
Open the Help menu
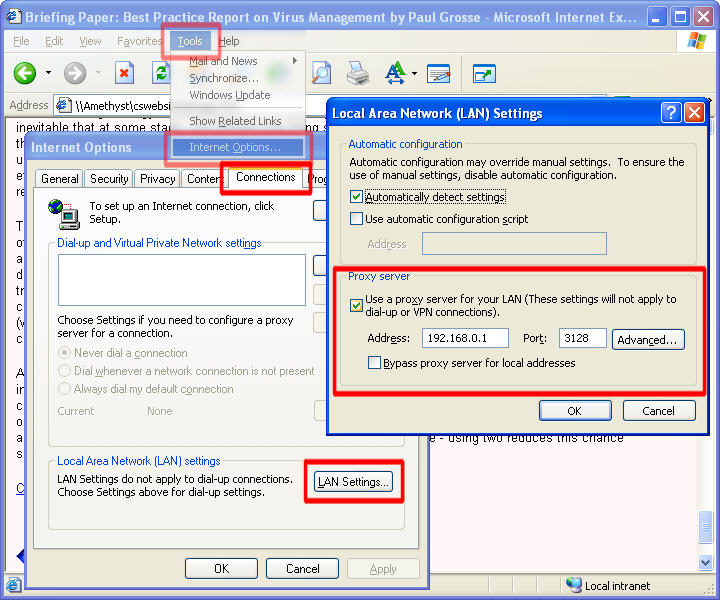point(229,41)
